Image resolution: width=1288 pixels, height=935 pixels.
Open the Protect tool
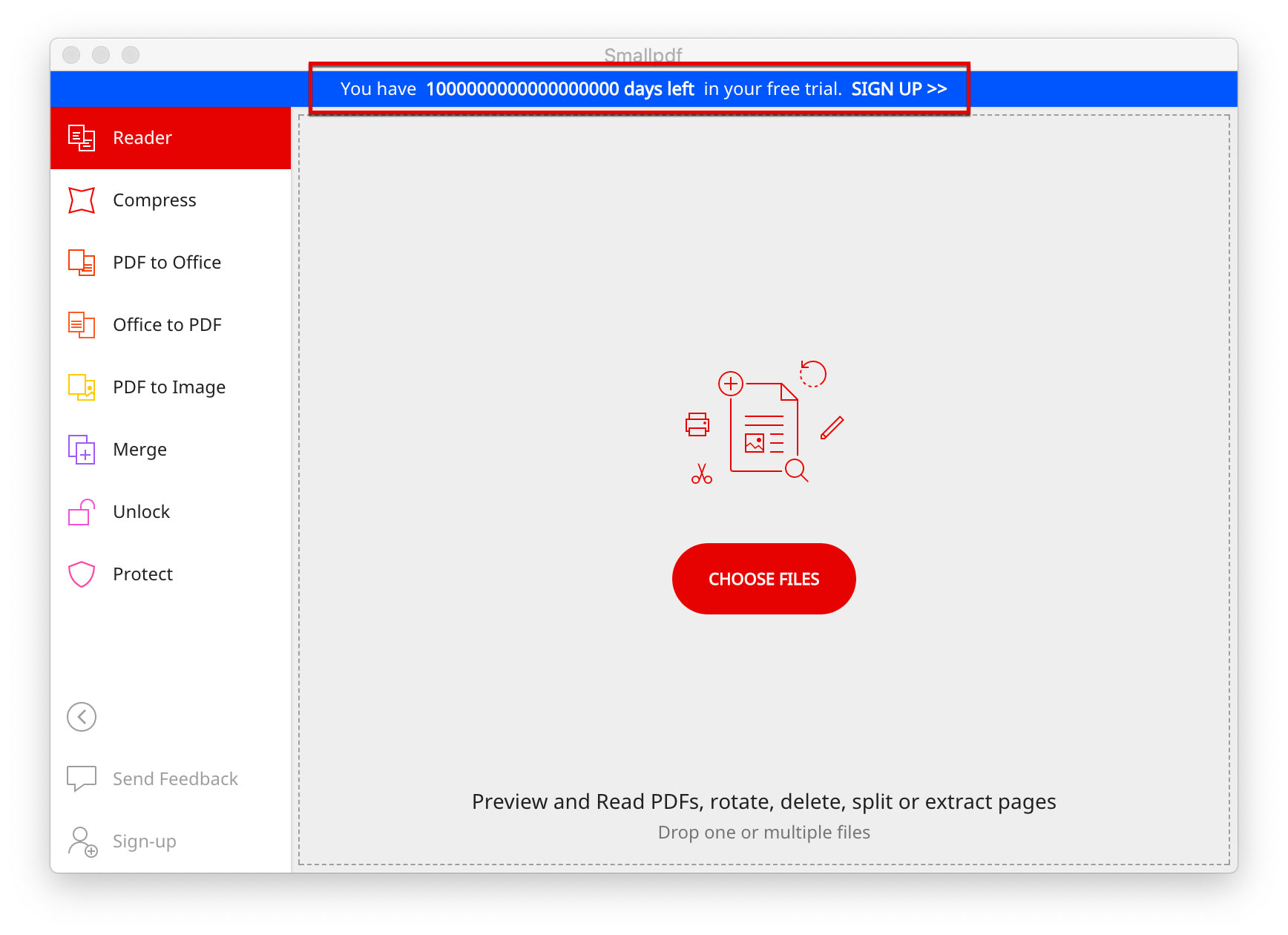(x=142, y=574)
